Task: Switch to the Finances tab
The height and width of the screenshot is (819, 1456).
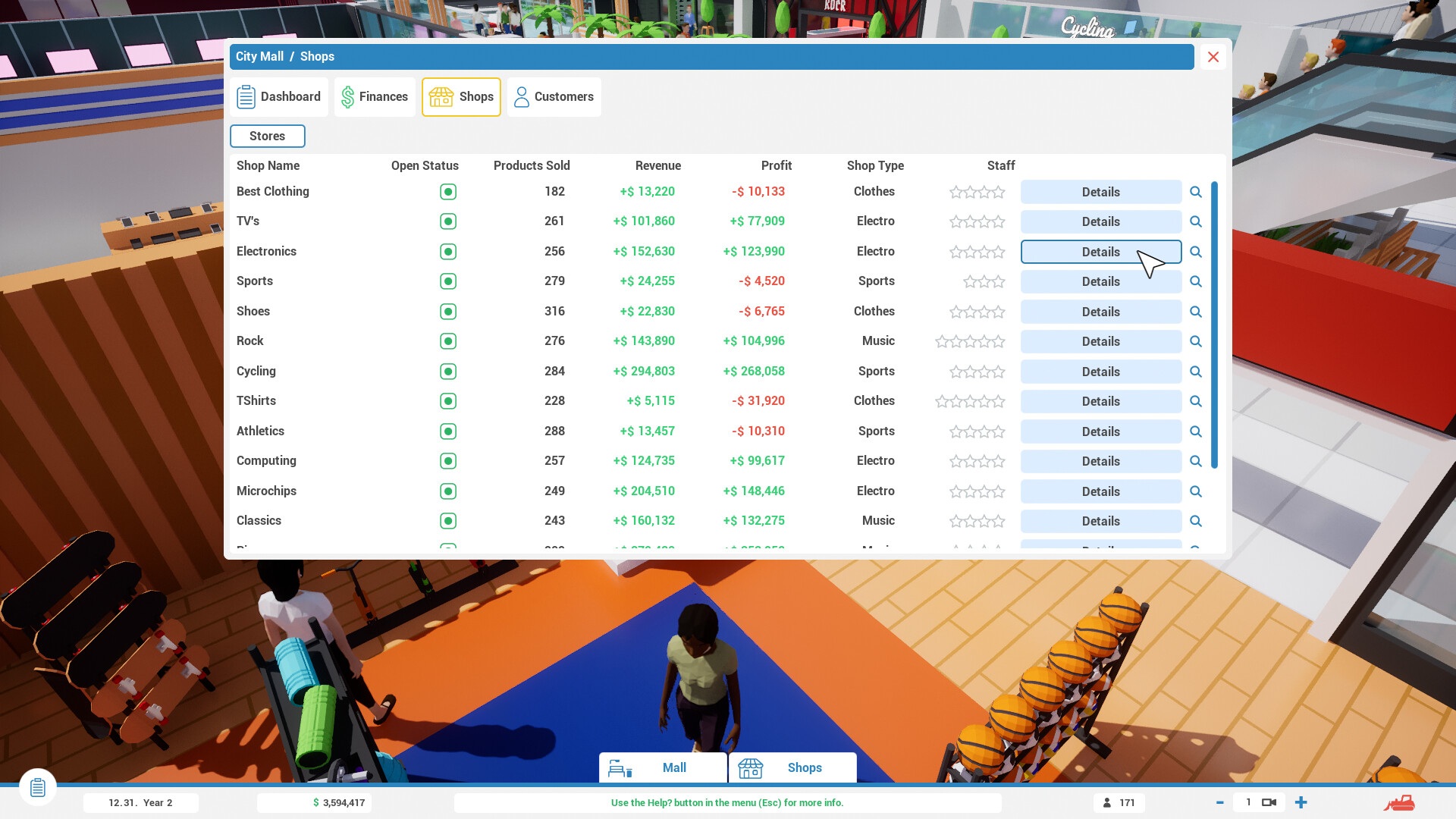Action: 375,97
